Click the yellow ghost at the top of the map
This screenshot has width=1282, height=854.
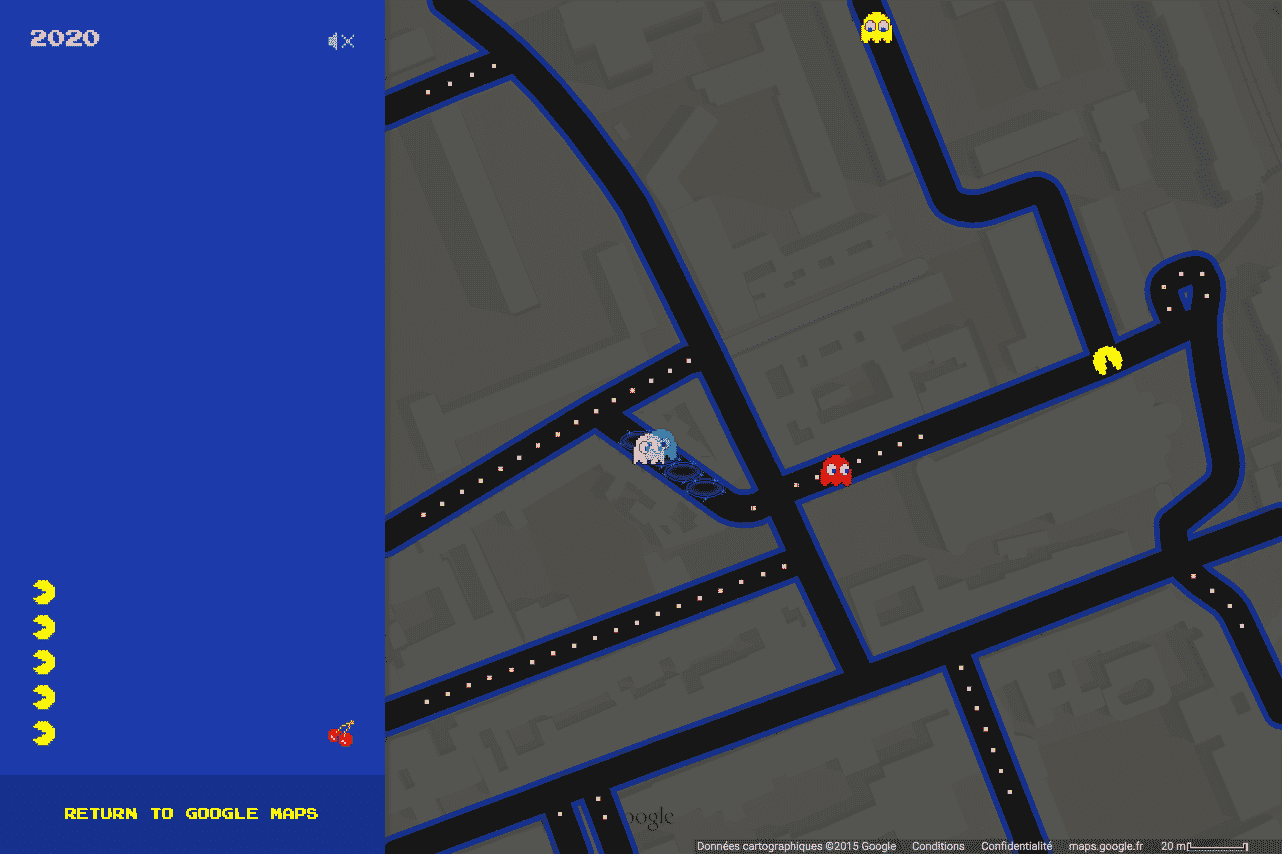point(876,28)
